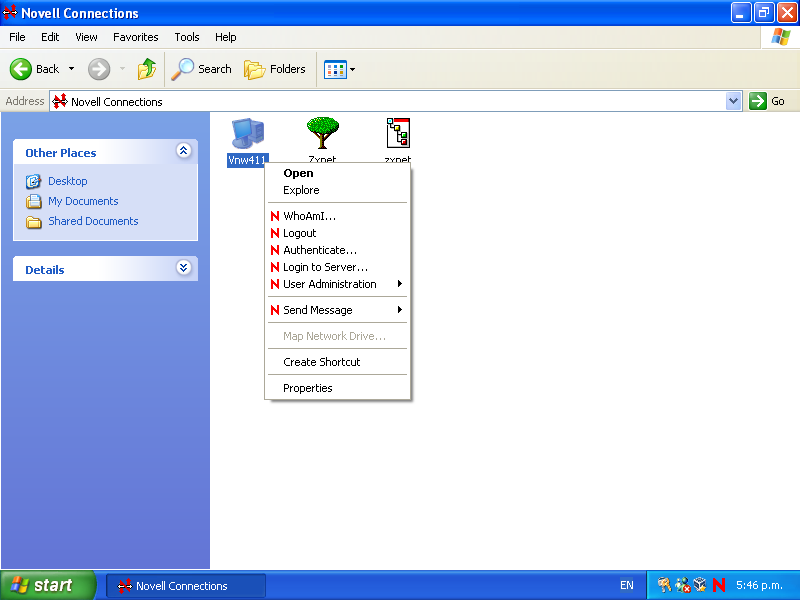Open the Favorites menu
The height and width of the screenshot is (600, 800).
136,37
